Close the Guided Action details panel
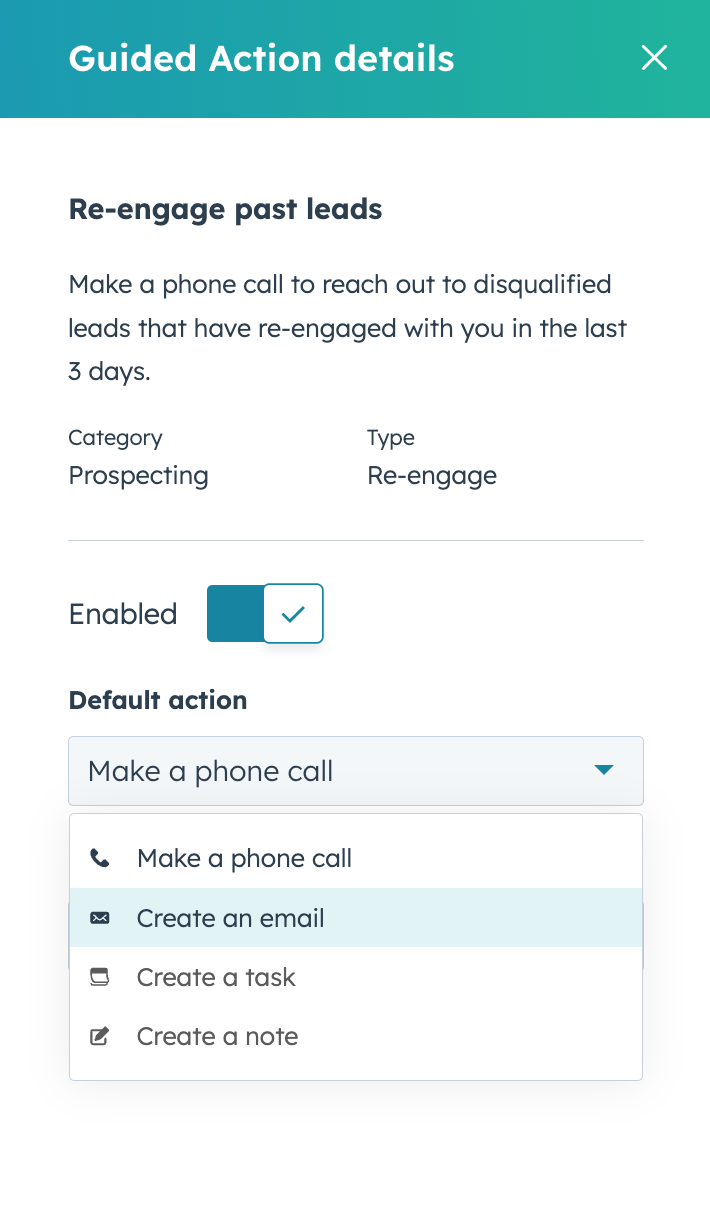The image size is (710, 1230). [654, 58]
